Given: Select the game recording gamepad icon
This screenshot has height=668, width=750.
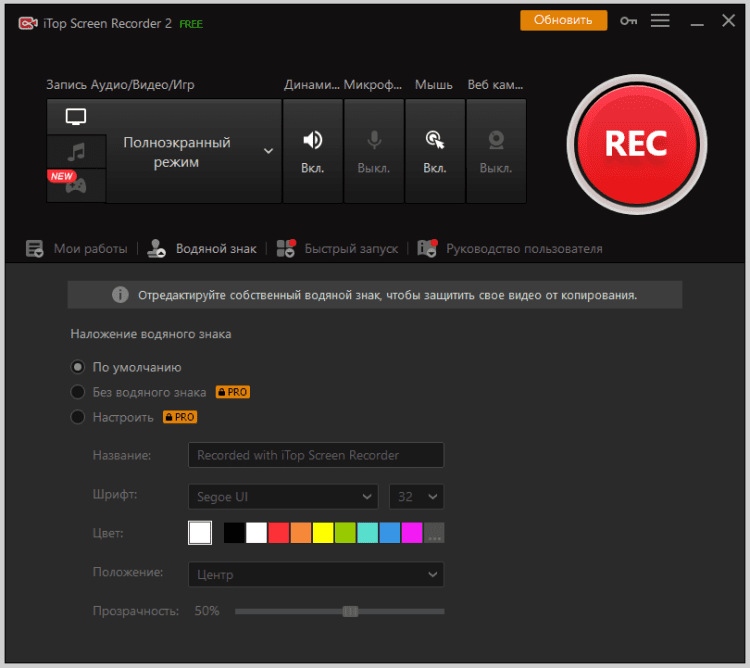Looking at the screenshot, I should coord(76,186).
